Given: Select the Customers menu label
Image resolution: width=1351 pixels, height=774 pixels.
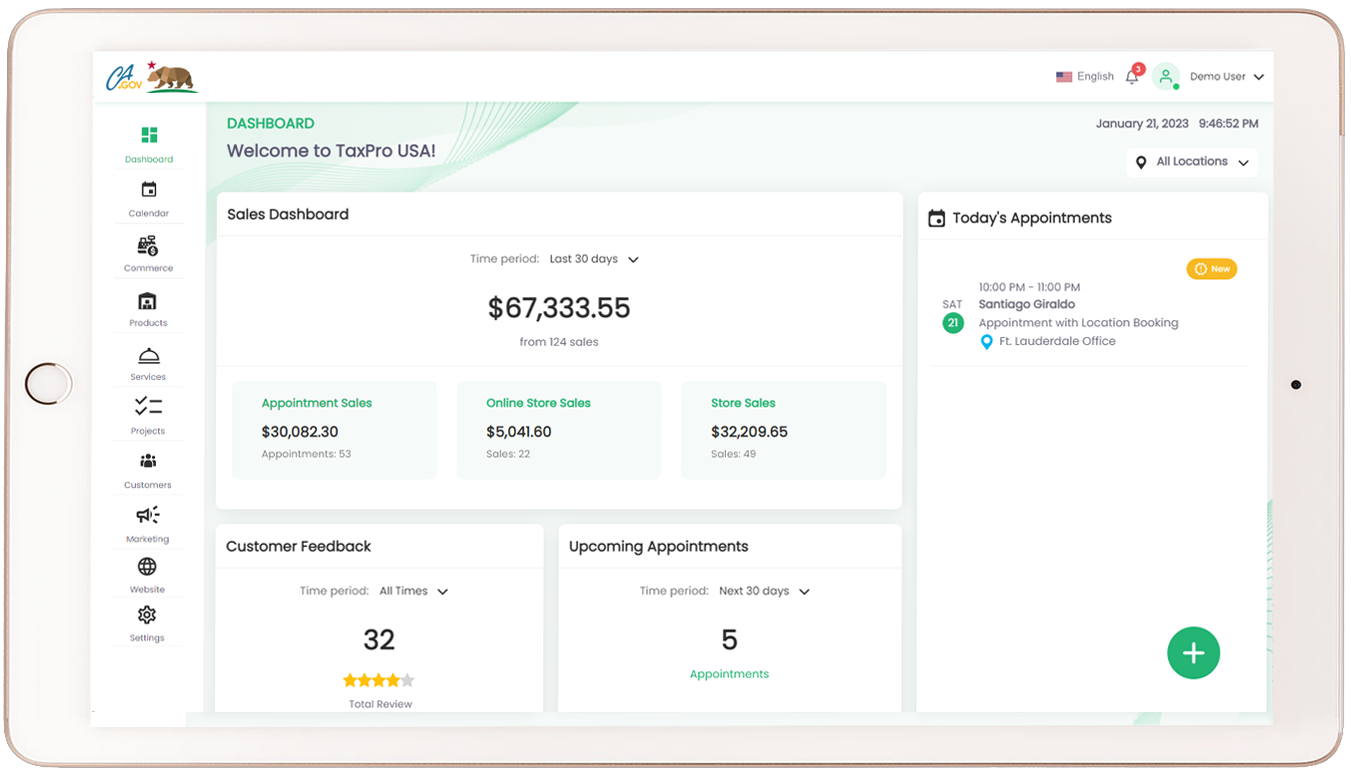Looking at the screenshot, I should (148, 486).
